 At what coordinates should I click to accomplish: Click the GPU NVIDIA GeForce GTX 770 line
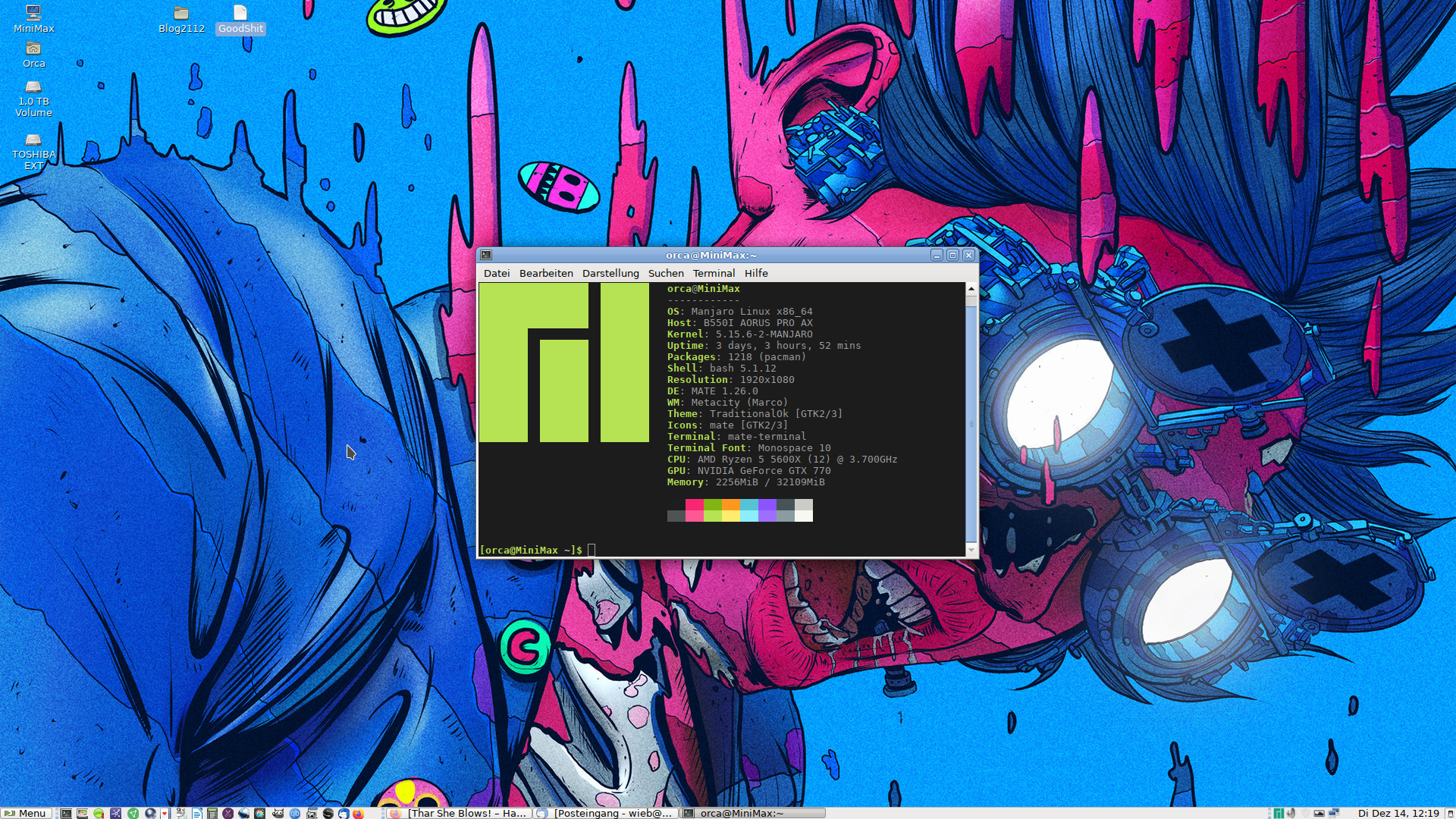748,471
